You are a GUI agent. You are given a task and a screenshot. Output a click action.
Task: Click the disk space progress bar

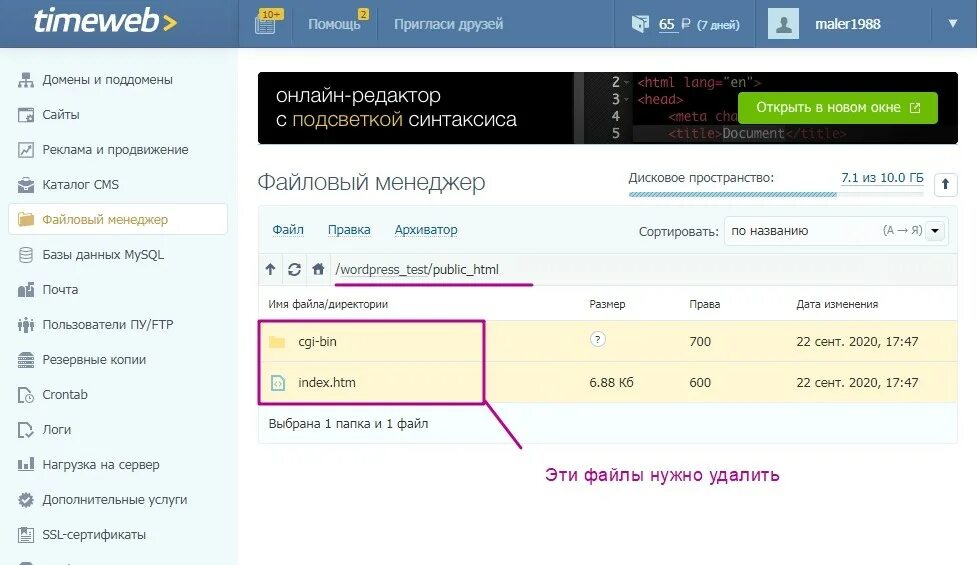pos(776,194)
